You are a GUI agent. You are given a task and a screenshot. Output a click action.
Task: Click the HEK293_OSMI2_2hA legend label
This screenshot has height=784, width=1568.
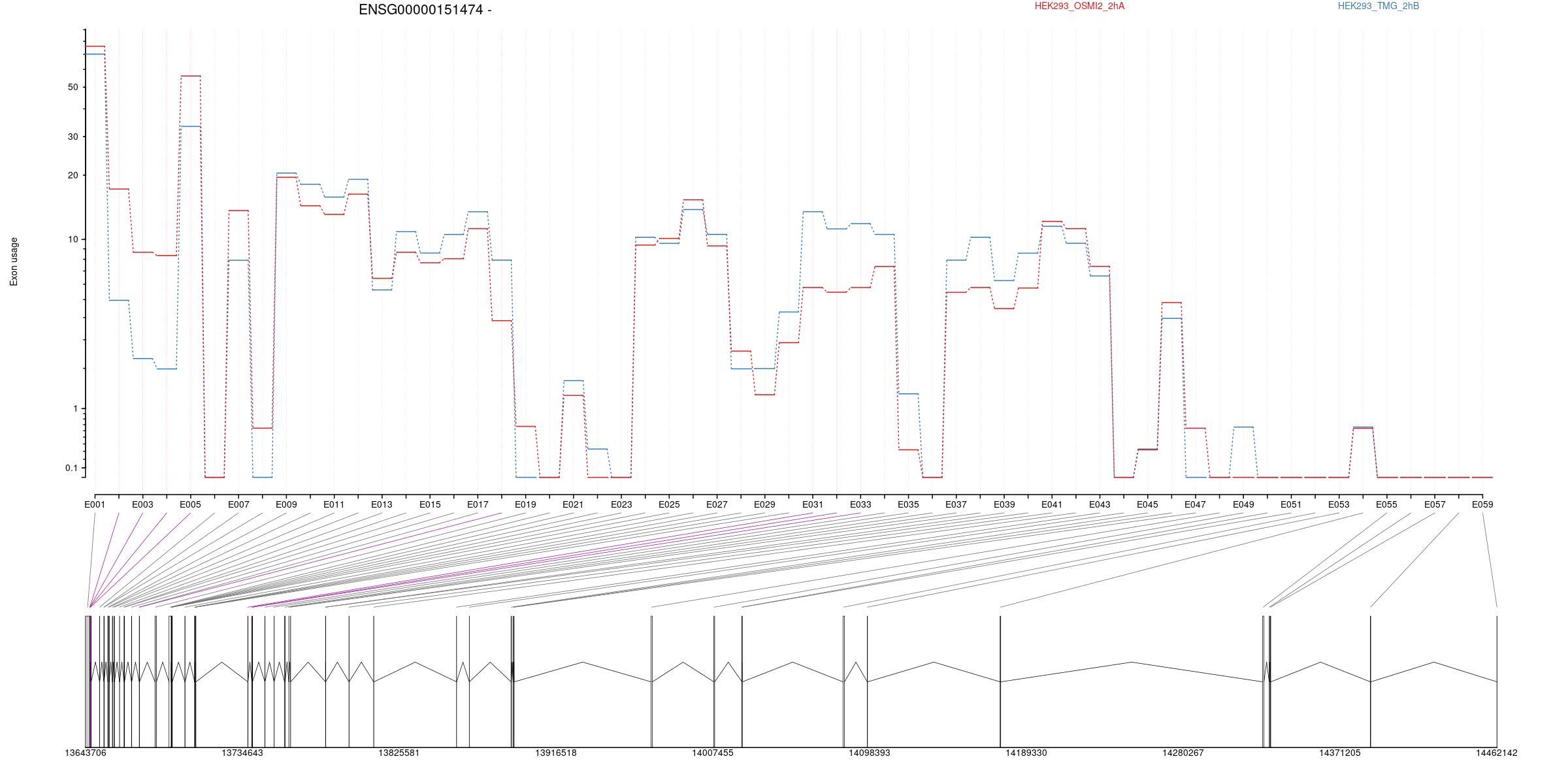click(x=1079, y=7)
